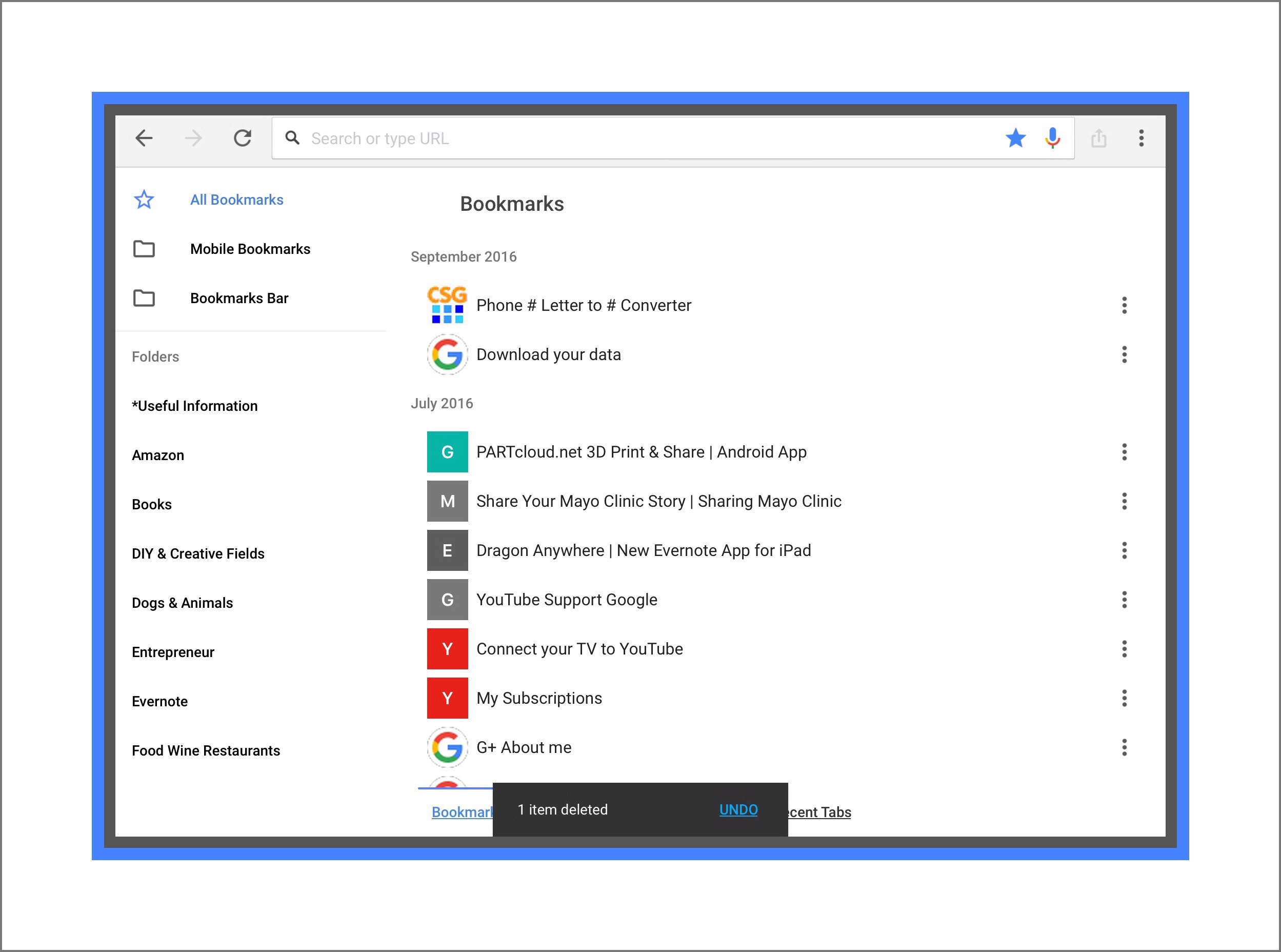Expand options for My Subscriptions bookmark
This screenshot has height=952, width=1281.
coord(1124,699)
